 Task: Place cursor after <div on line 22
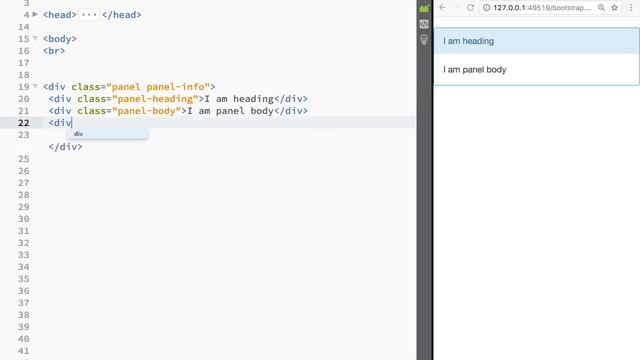72,123
